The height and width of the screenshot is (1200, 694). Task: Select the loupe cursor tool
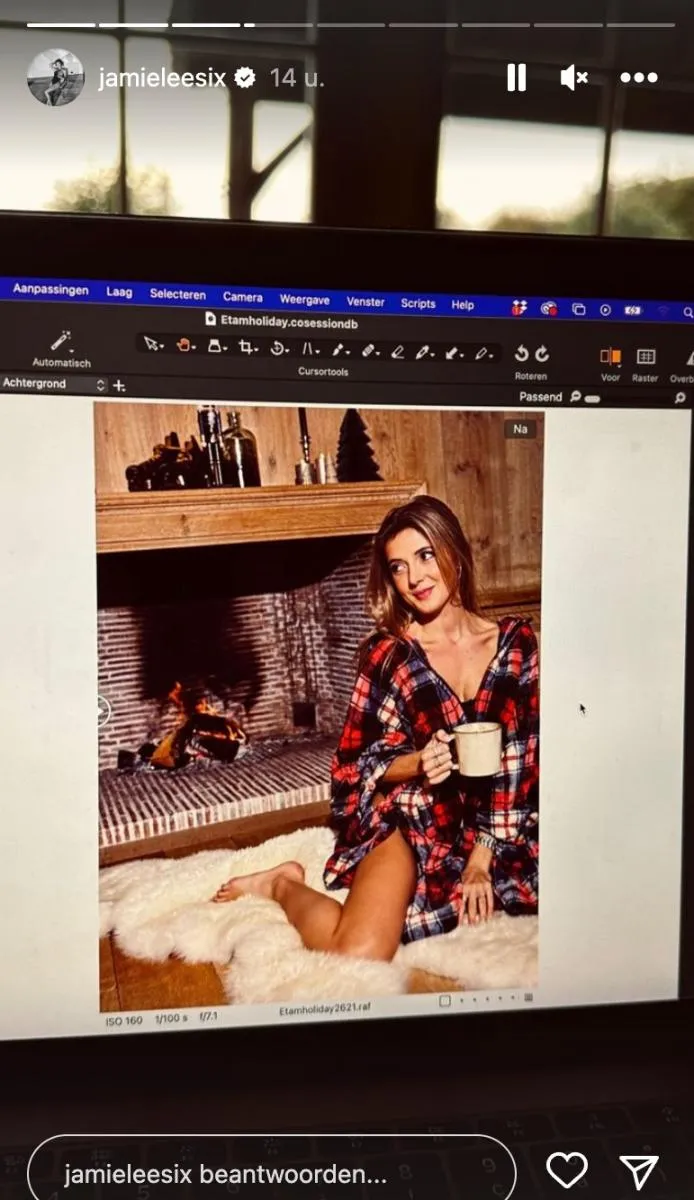pos(216,347)
